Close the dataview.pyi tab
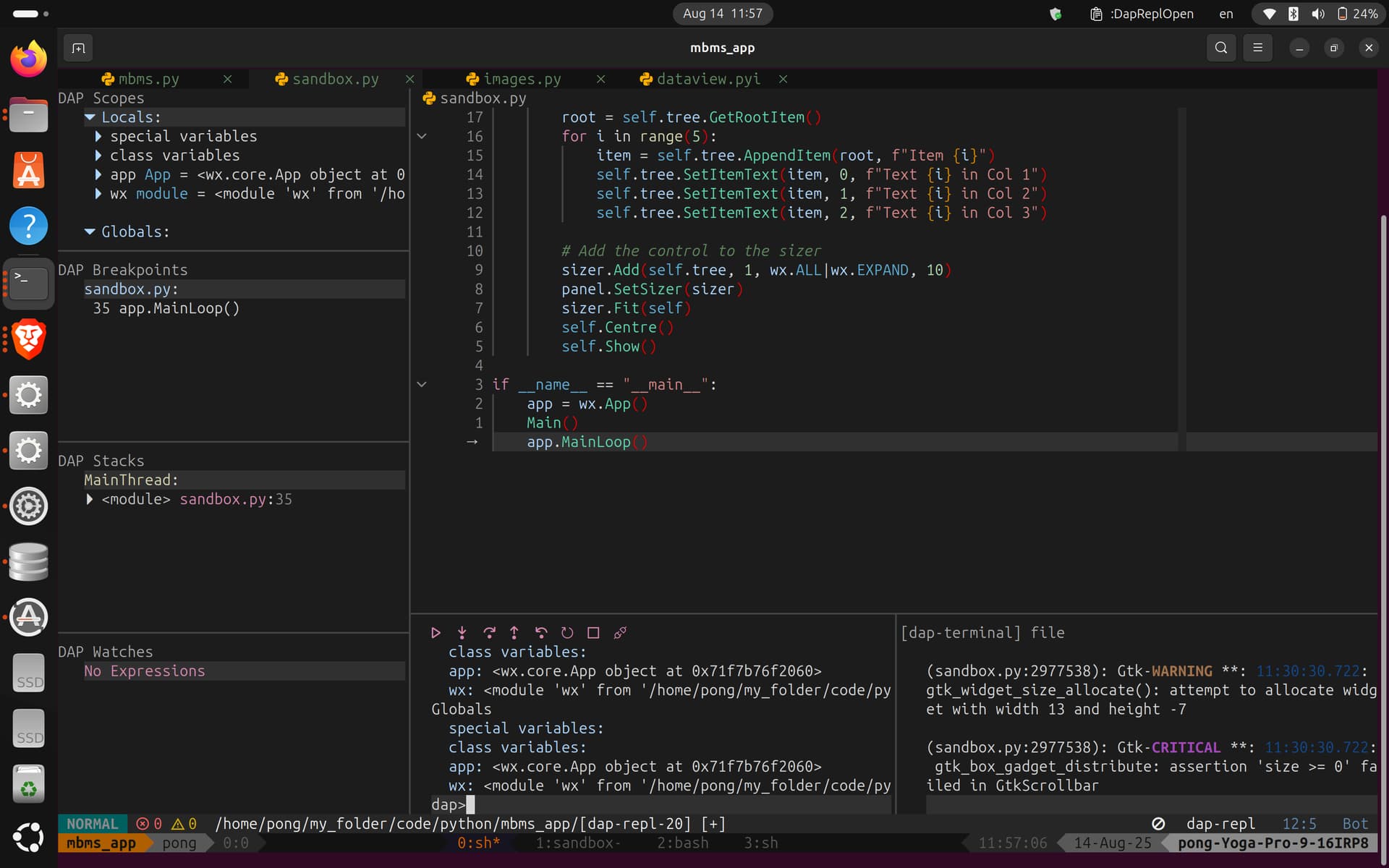Screen dimensions: 1389x868 click(x=783, y=79)
